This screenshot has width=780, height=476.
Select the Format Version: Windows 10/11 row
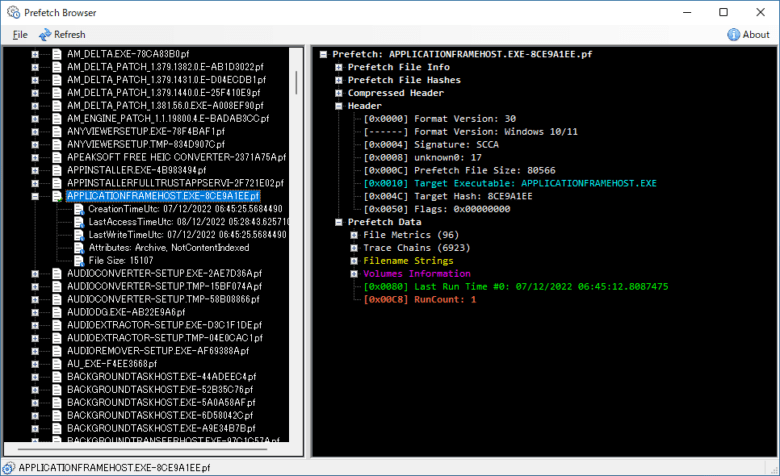tap(471, 132)
